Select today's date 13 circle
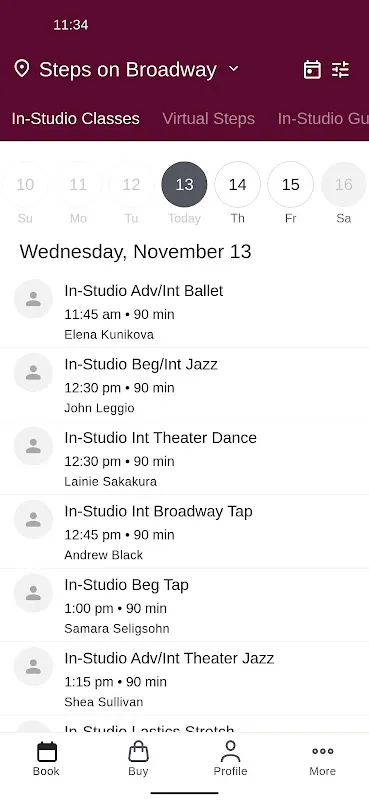Image resolution: width=369 pixels, height=800 pixels. (x=184, y=185)
